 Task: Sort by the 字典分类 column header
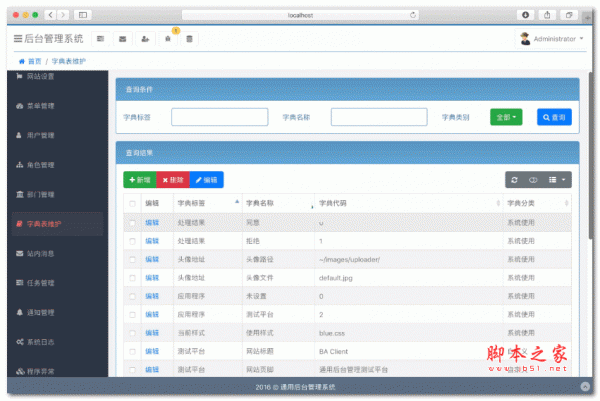click(x=537, y=203)
